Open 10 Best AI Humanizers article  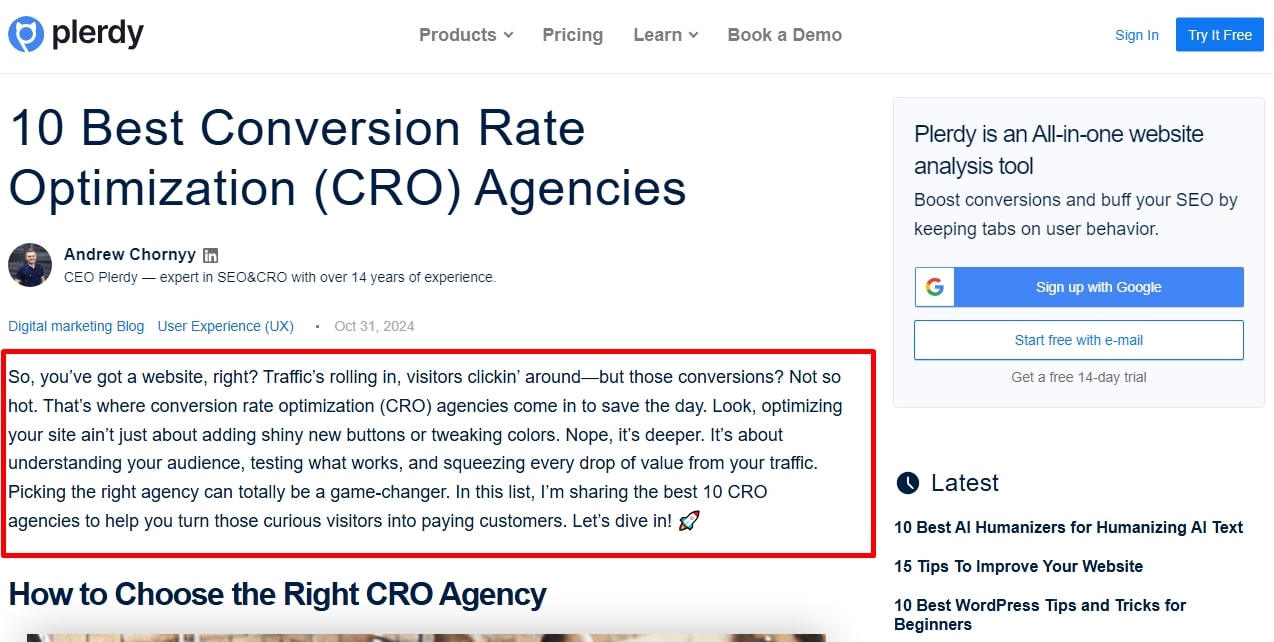1067,527
